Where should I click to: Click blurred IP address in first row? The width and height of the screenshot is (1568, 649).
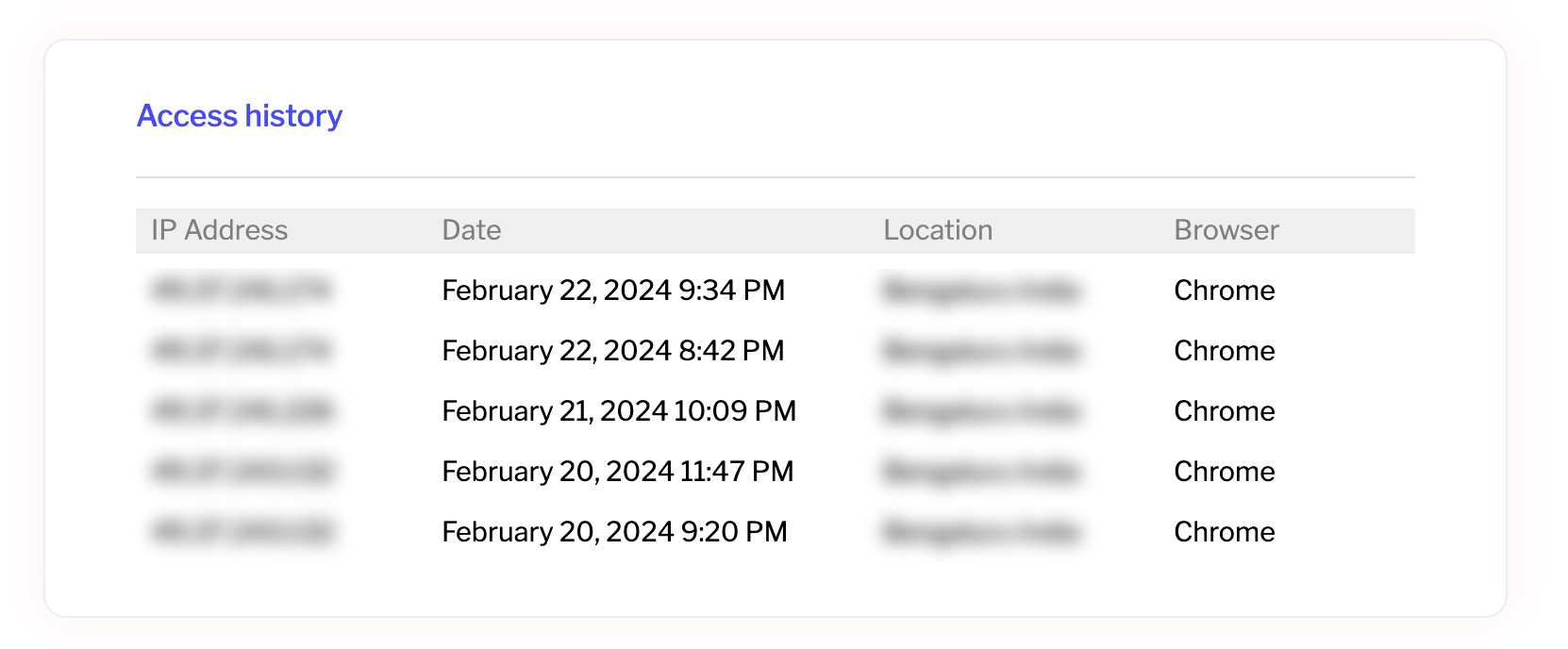click(x=242, y=291)
